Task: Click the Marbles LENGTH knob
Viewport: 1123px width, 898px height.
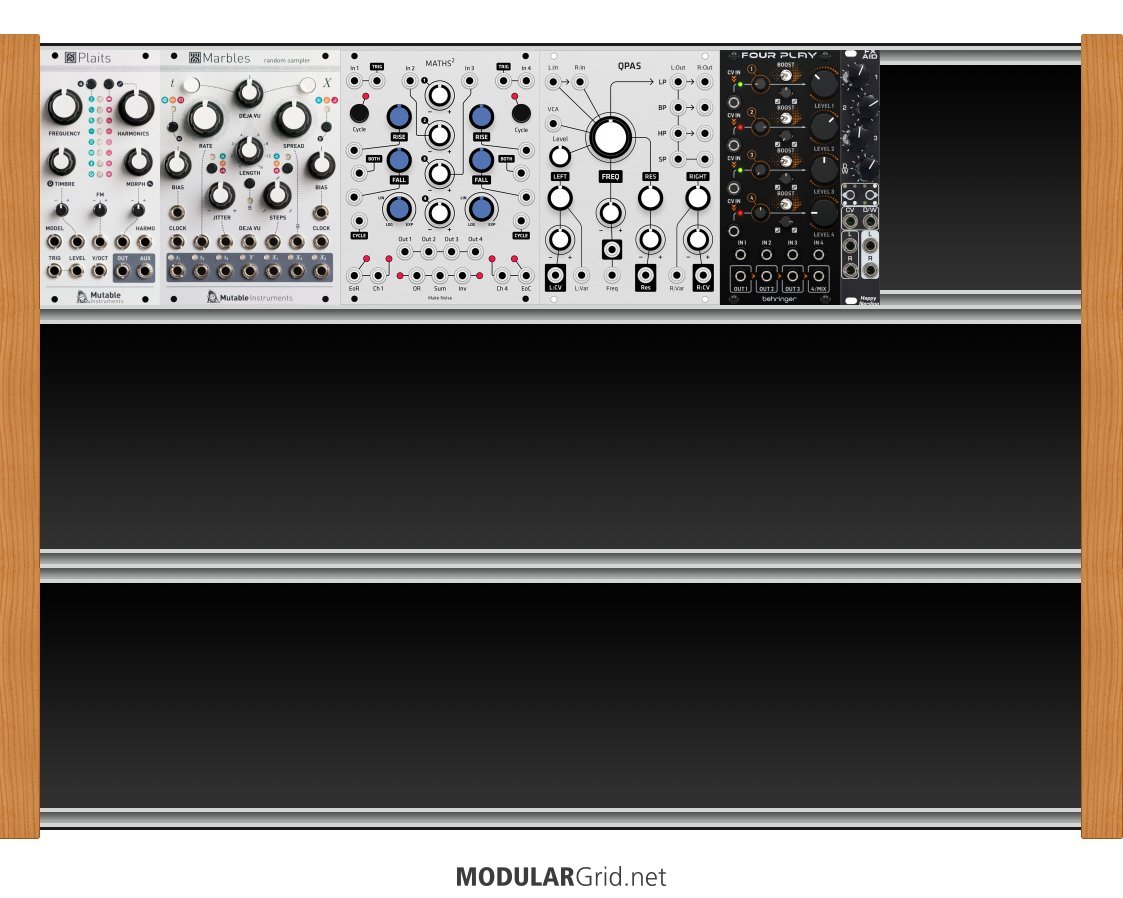Action: 249,150
